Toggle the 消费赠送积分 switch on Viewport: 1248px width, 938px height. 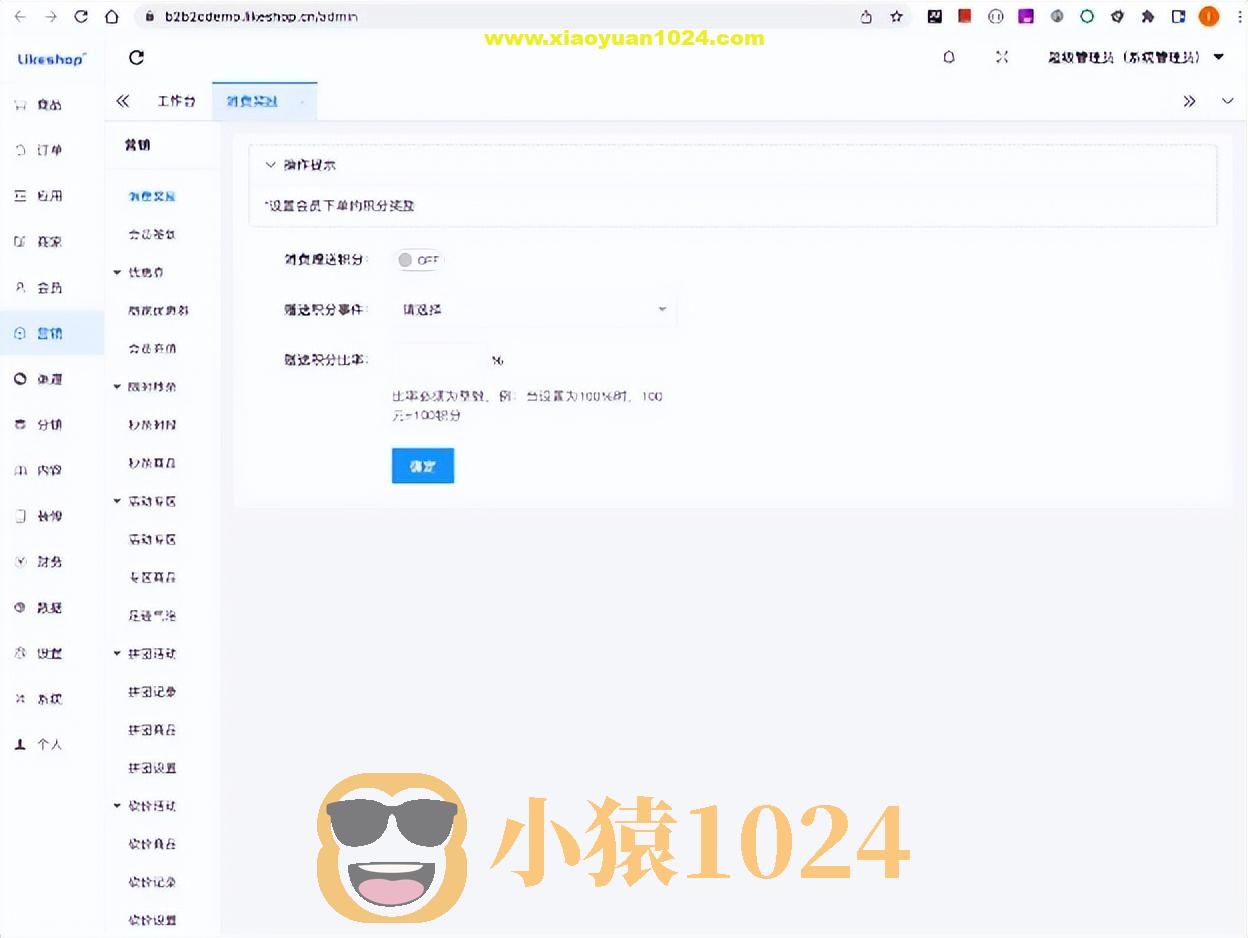tap(419, 259)
